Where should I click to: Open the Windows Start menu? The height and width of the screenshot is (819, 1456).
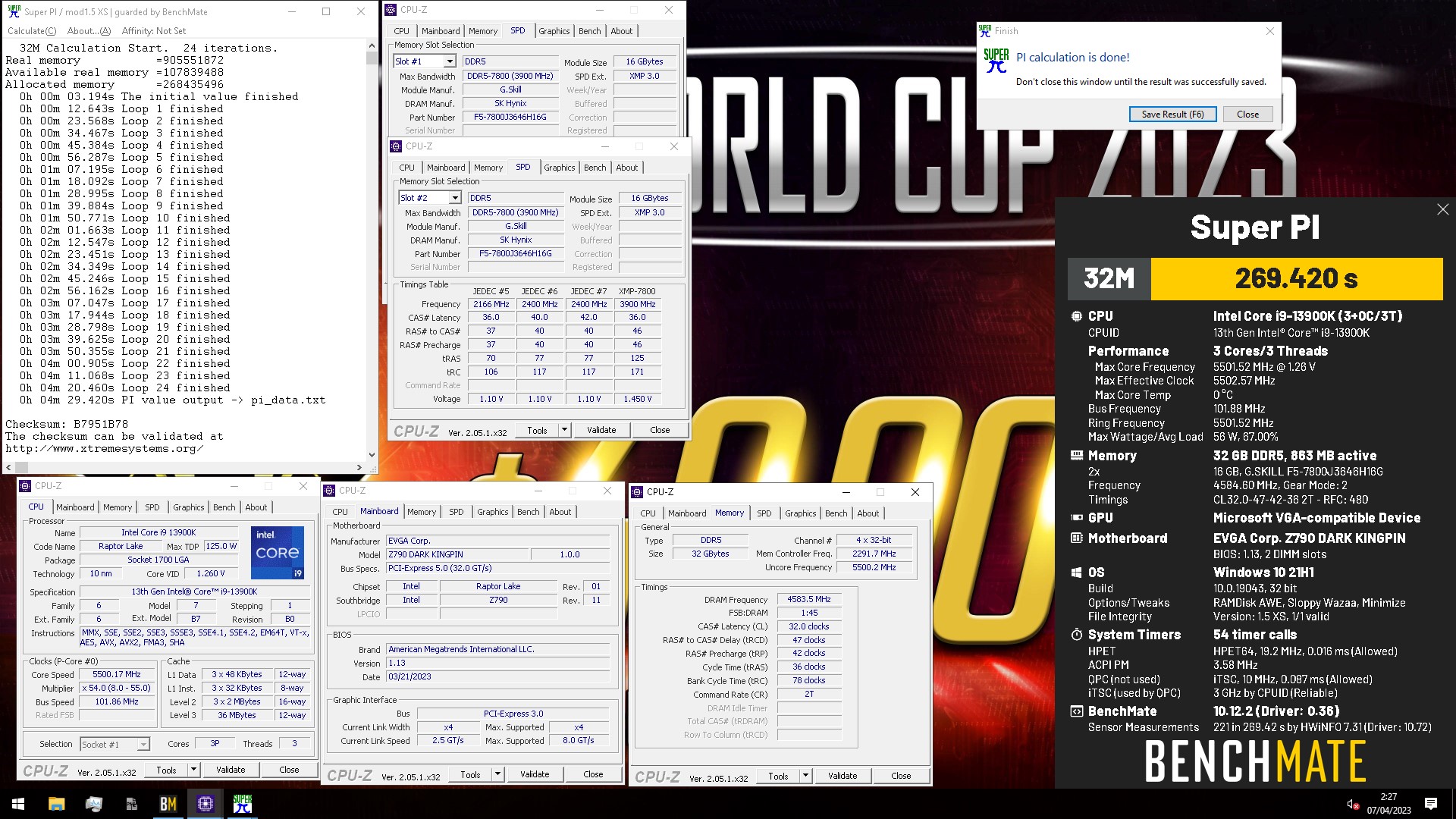point(18,804)
